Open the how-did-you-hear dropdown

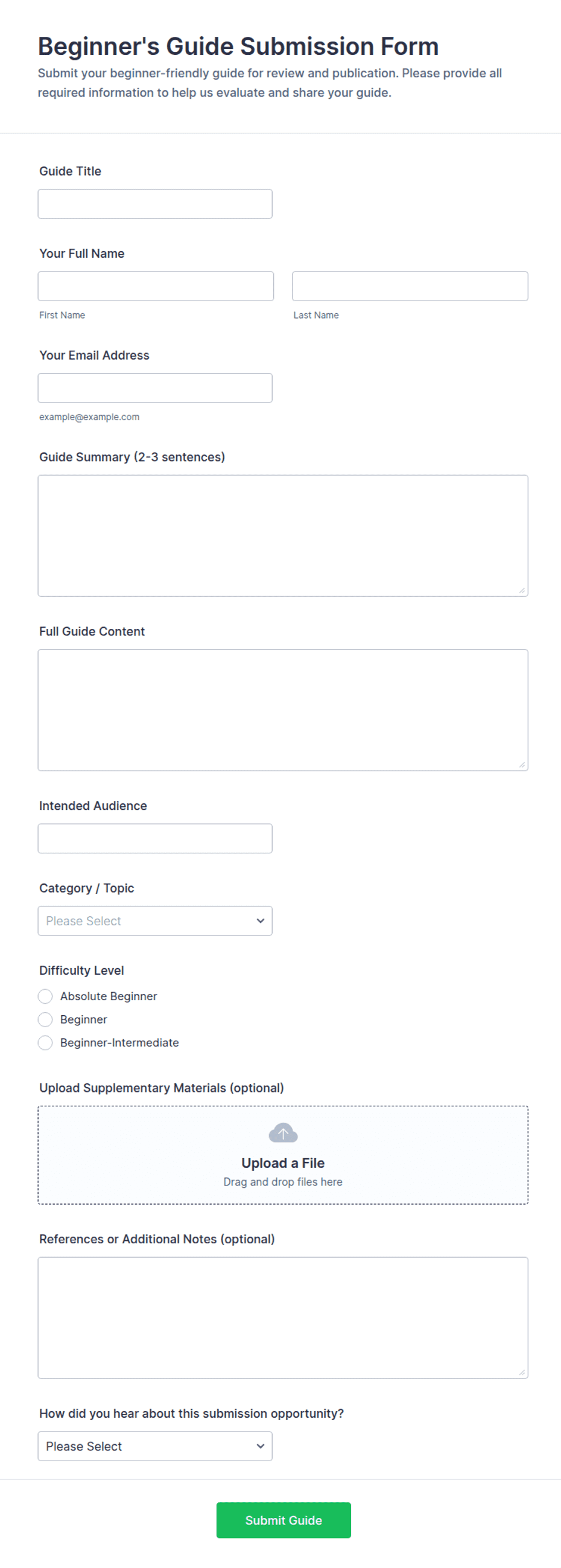point(155,1445)
